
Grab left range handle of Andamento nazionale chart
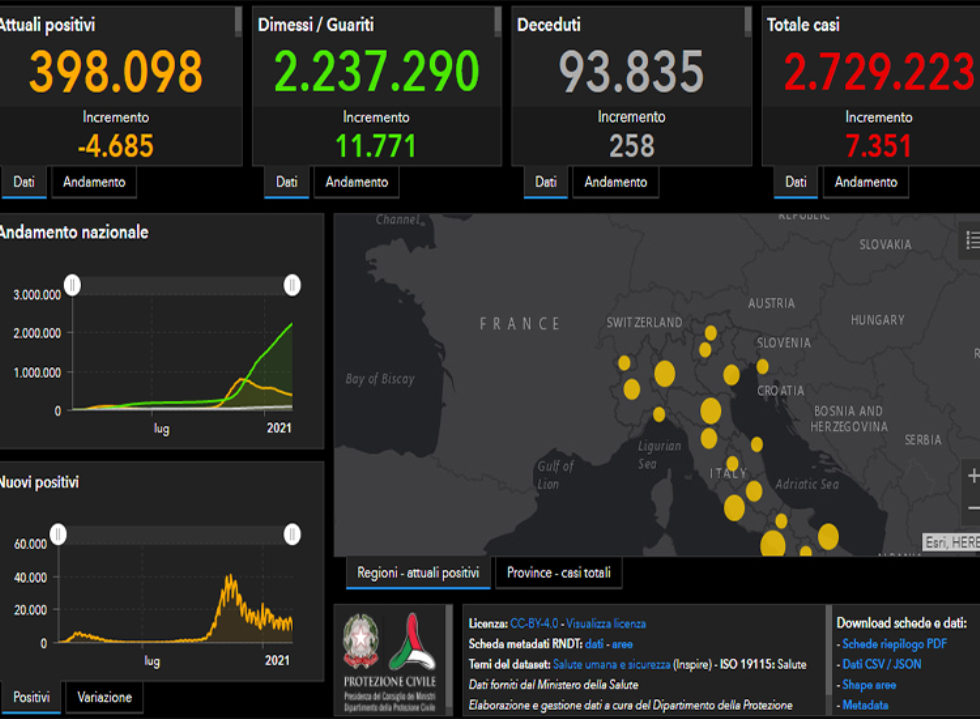(72, 285)
